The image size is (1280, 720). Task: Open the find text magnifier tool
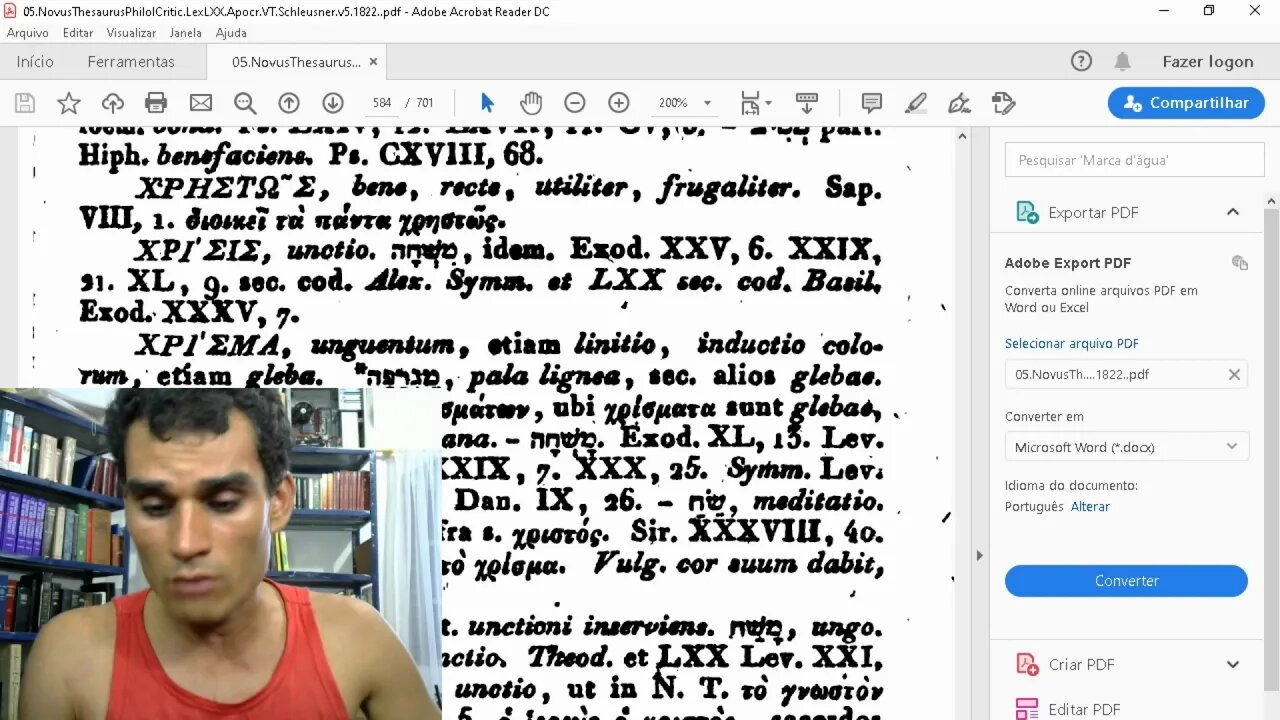pyautogui.click(x=245, y=103)
